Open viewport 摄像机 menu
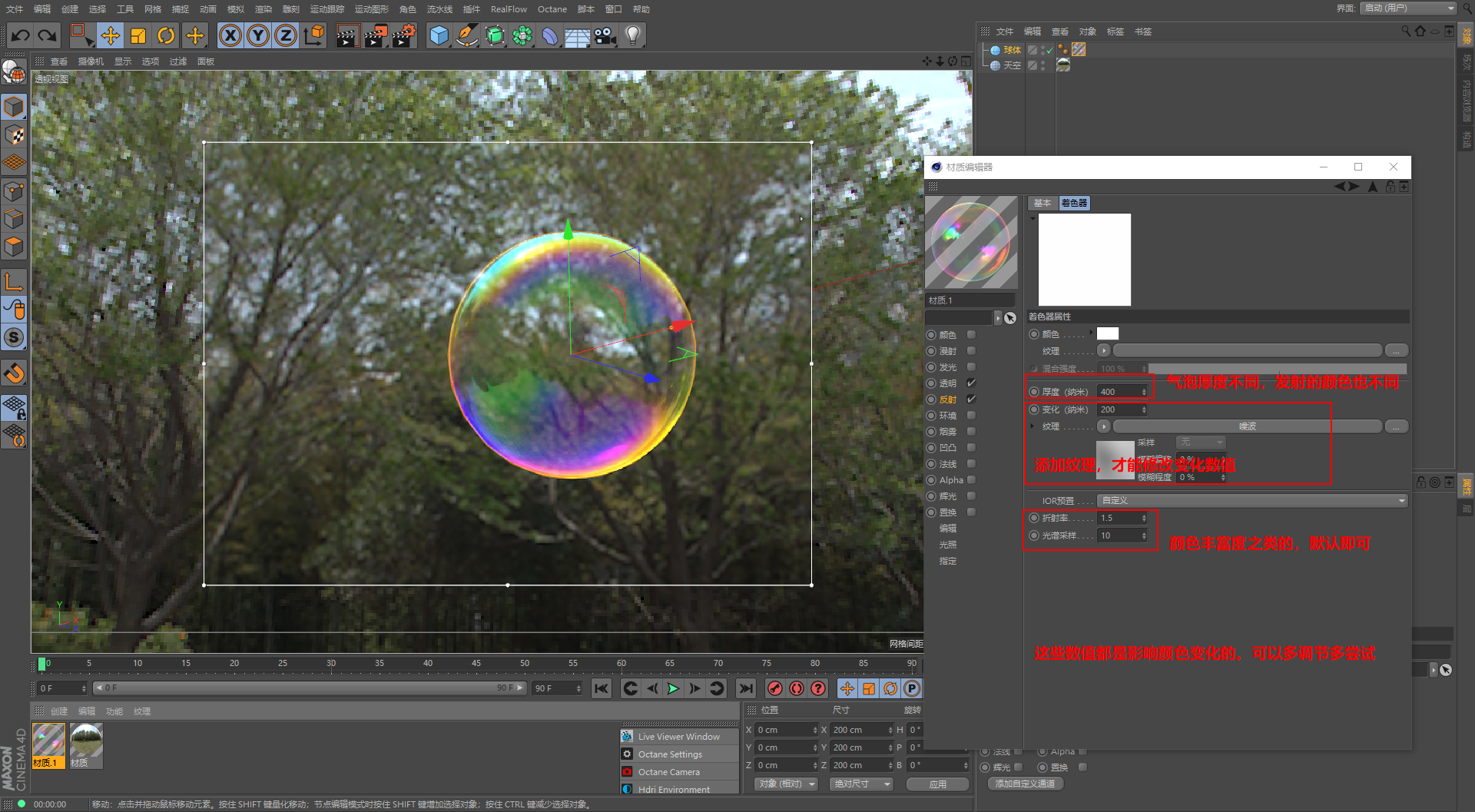Image resolution: width=1475 pixels, height=812 pixels. pyautogui.click(x=91, y=61)
